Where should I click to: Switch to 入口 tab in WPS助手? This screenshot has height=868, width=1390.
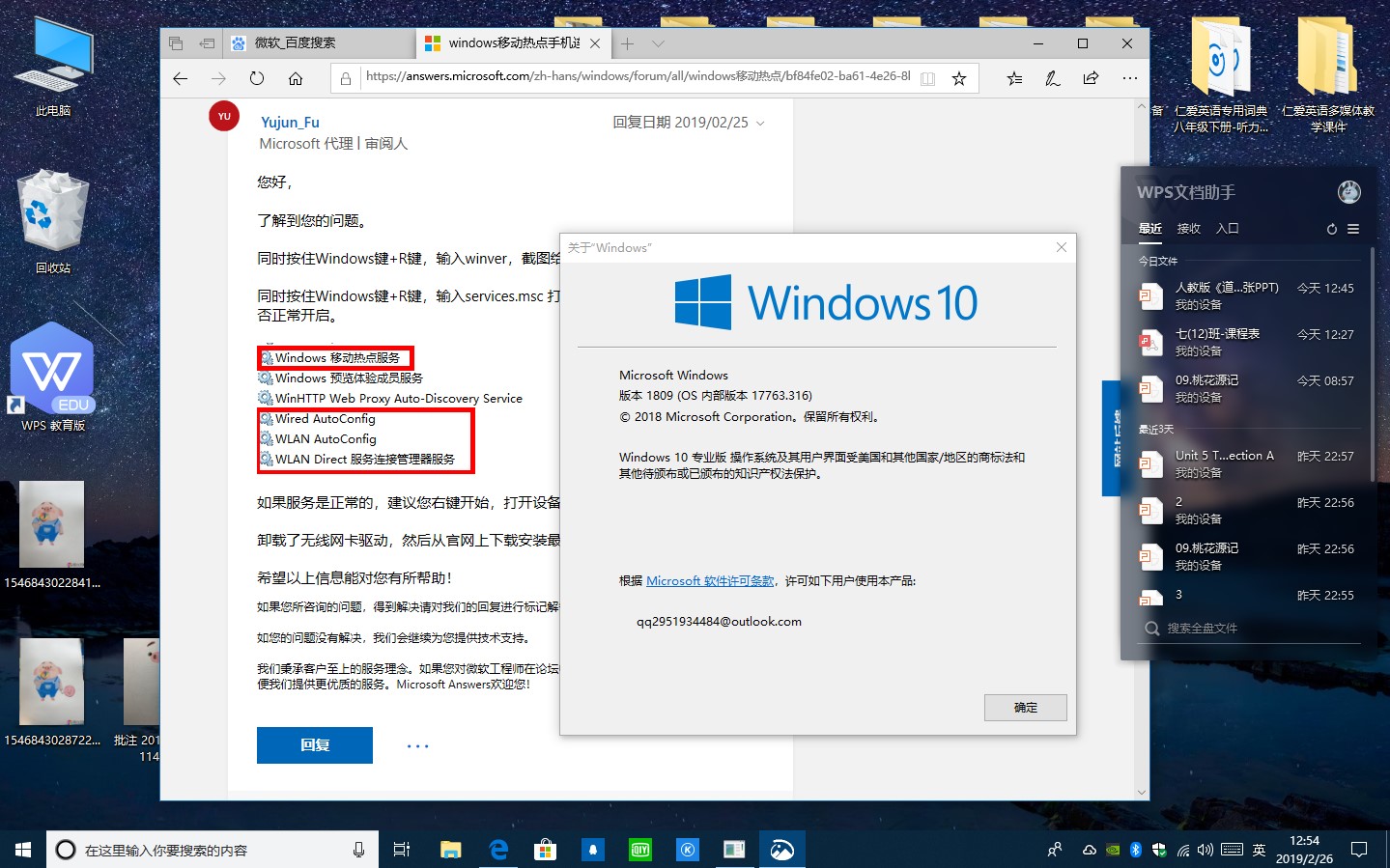(x=1228, y=229)
